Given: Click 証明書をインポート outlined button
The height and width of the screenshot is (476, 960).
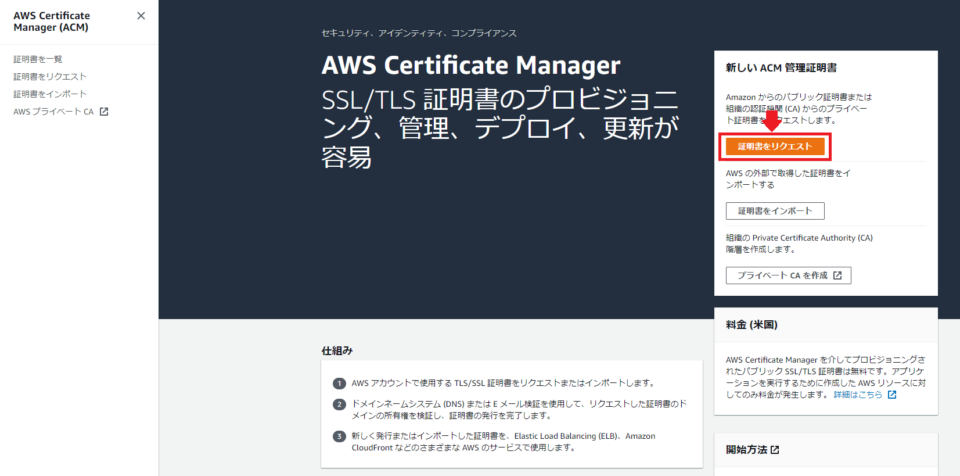Looking at the screenshot, I should tap(775, 211).
